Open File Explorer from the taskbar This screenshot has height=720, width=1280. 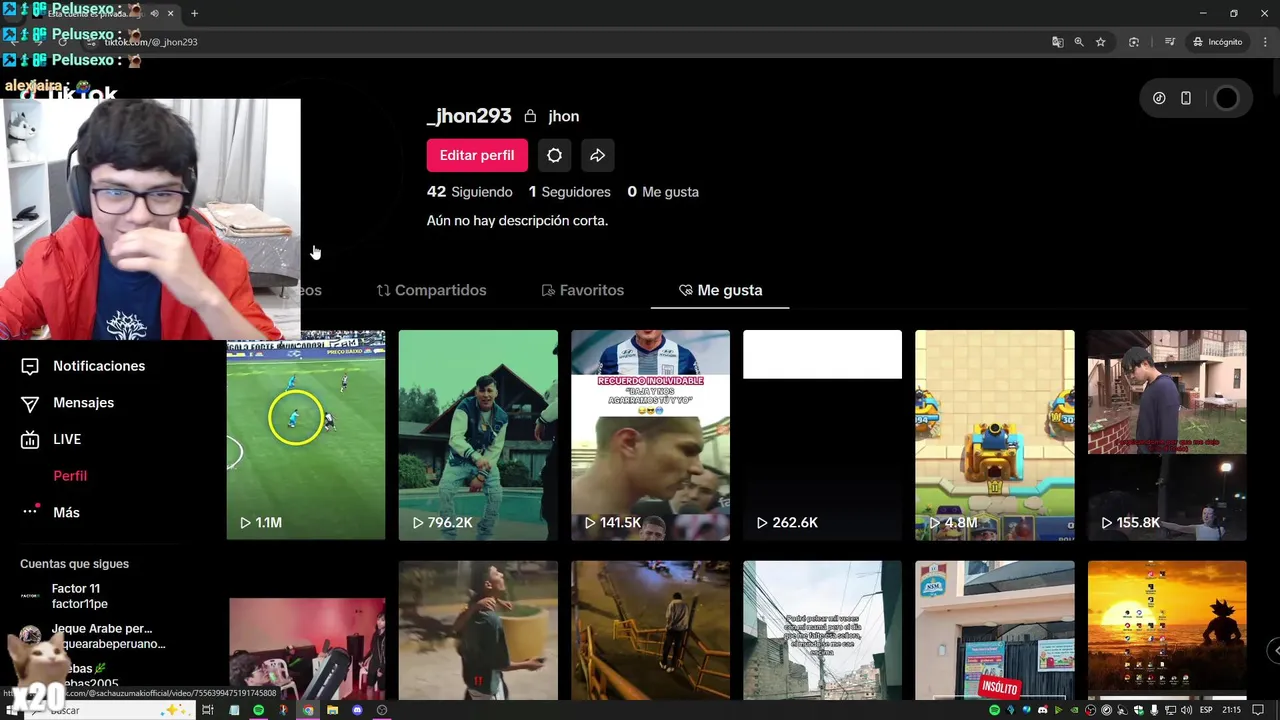[x=333, y=710]
